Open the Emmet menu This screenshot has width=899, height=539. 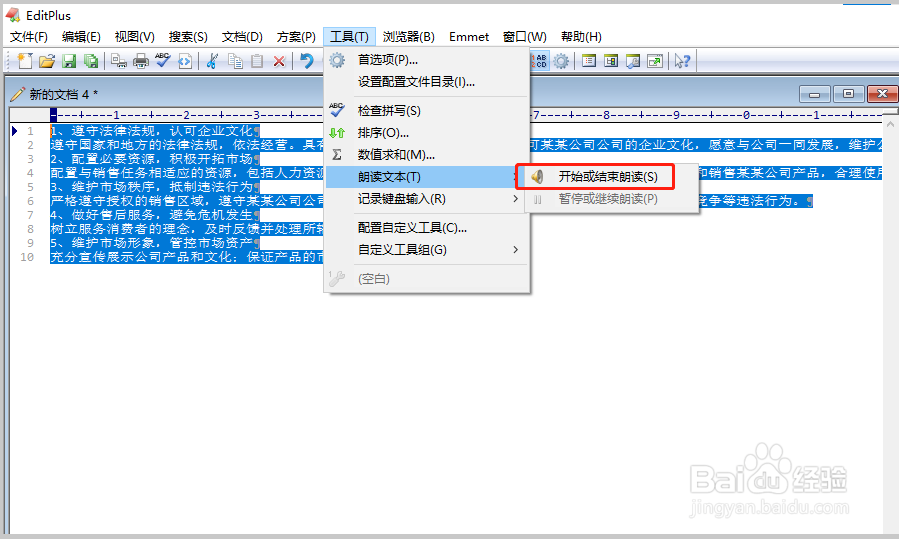pyautogui.click(x=469, y=37)
